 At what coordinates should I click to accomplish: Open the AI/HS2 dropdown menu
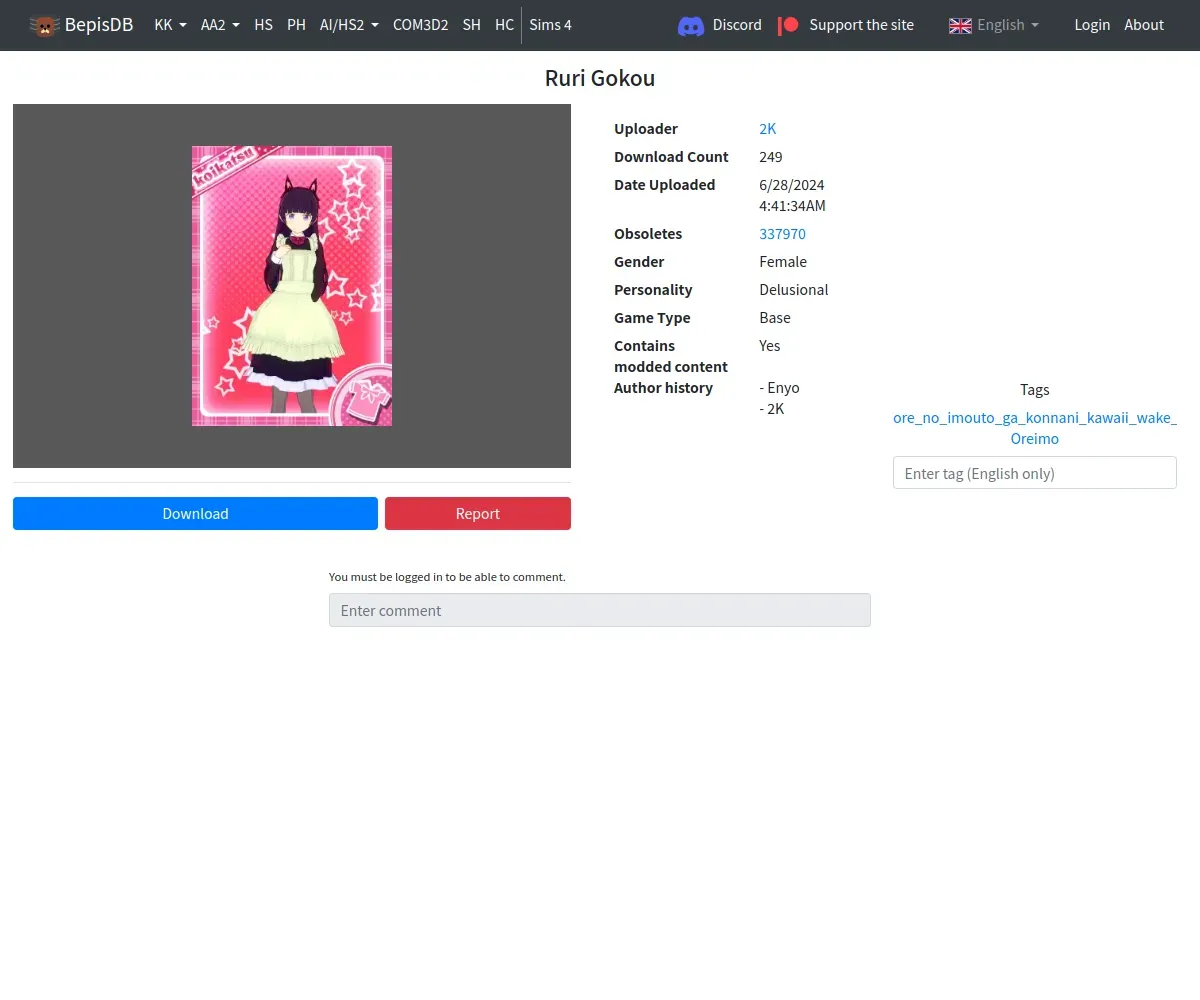click(x=349, y=25)
